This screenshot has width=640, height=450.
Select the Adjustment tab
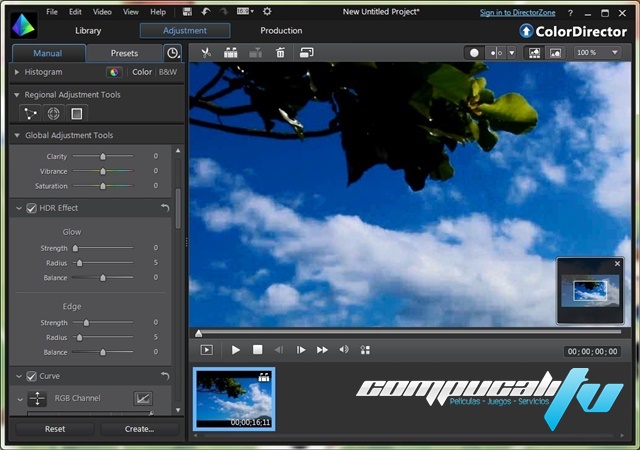tap(185, 31)
